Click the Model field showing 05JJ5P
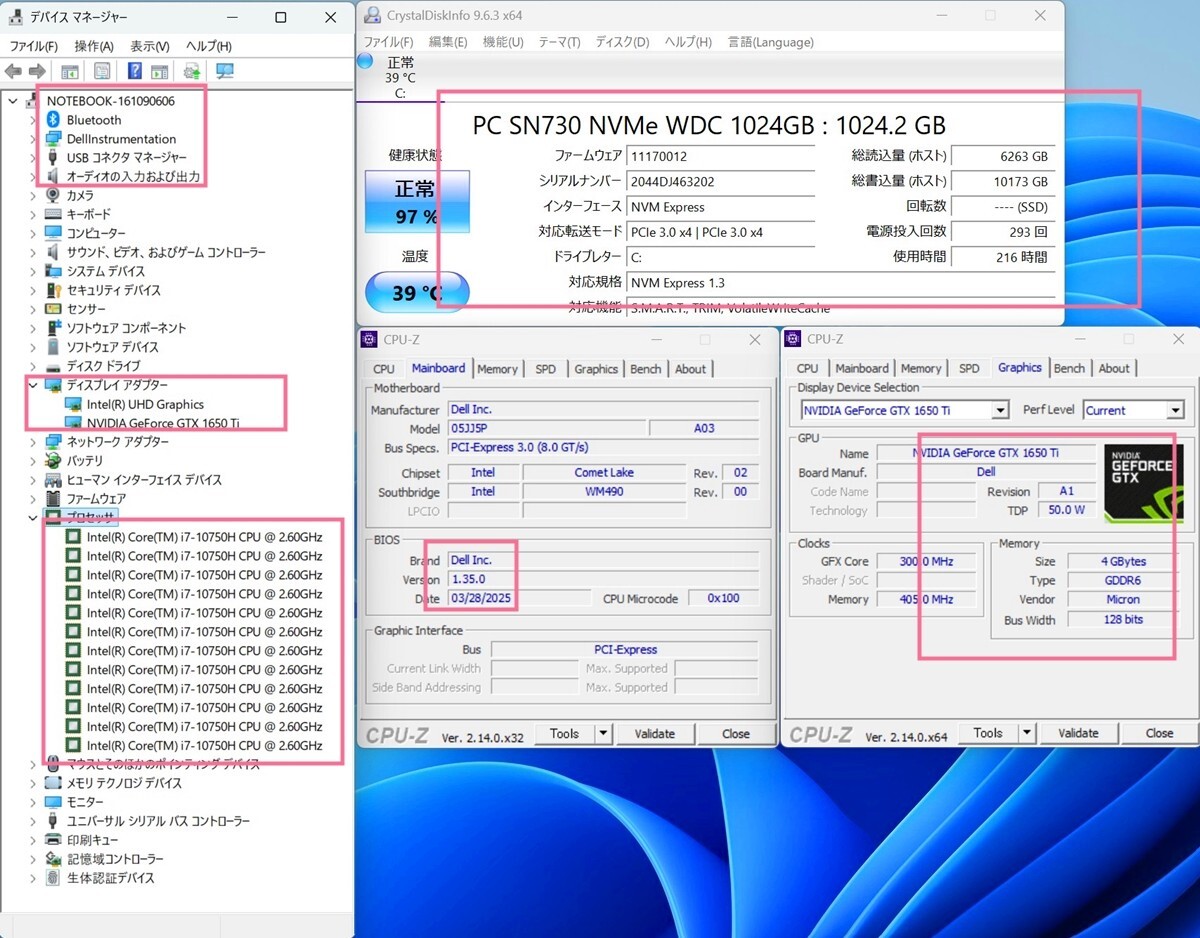The image size is (1200, 938). [x=545, y=429]
